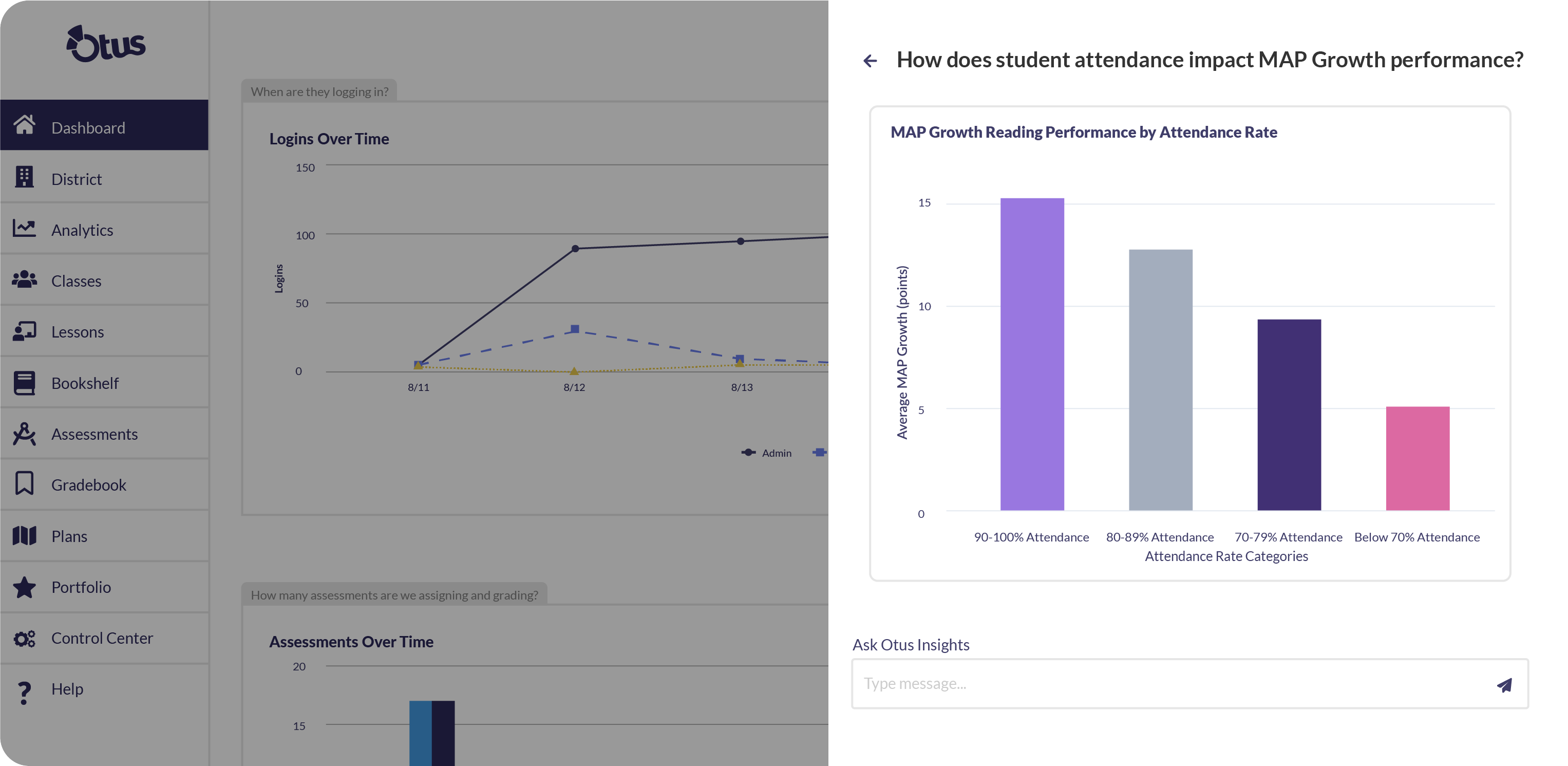The image size is (1568, 766).
Task: Click the 8/12 Admin data point
Action: pyautogui.click(x=575, y=249)
